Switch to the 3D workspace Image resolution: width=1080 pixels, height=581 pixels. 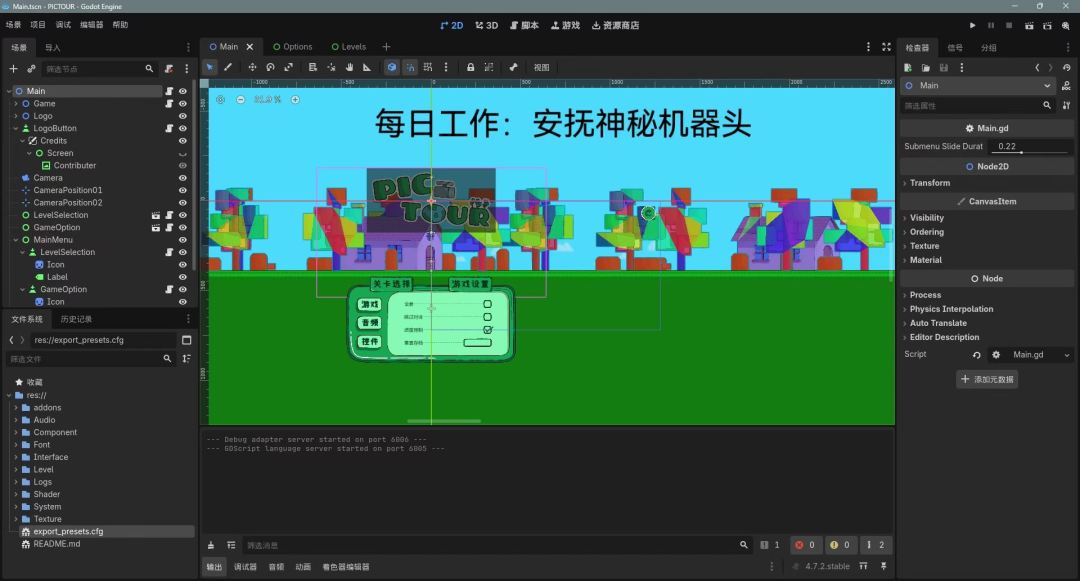tap(487, 25)
